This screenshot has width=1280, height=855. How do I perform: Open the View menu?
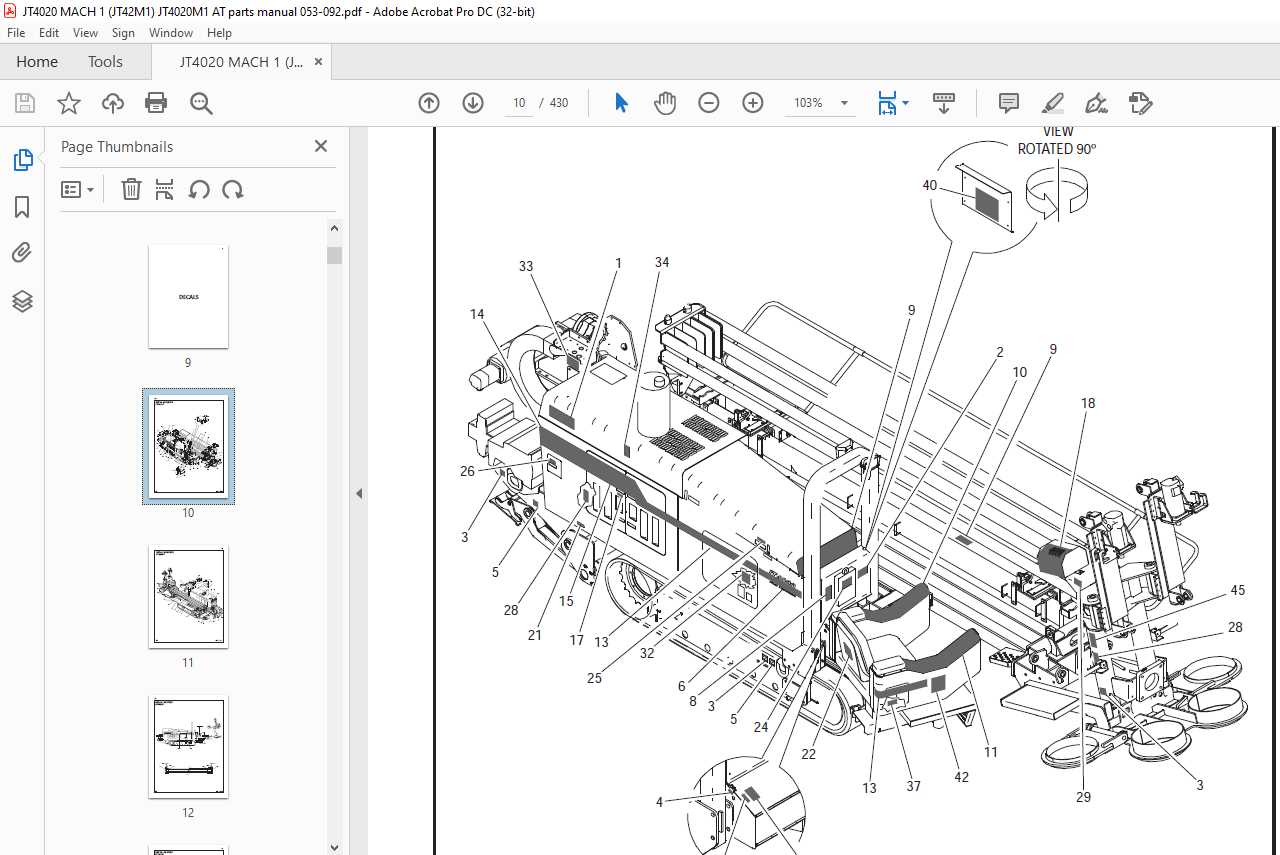coord(85,33)
